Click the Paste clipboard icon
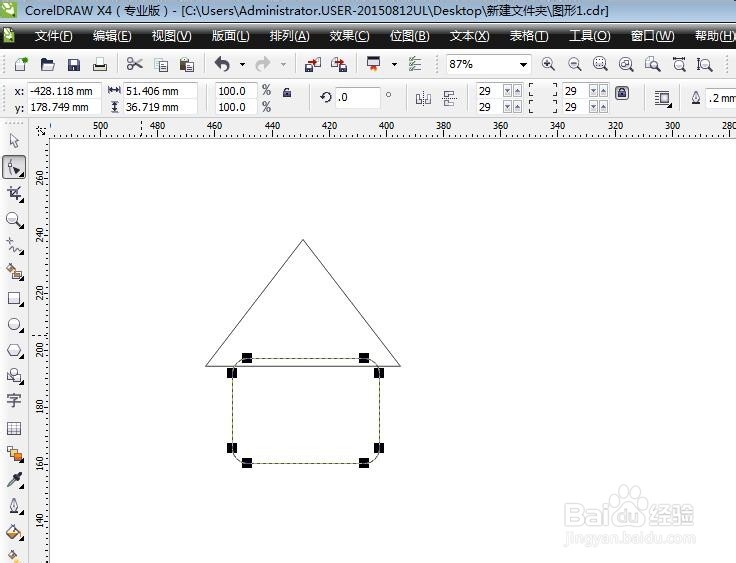Viewport: 736px width, 563px height. pos(187,65)
